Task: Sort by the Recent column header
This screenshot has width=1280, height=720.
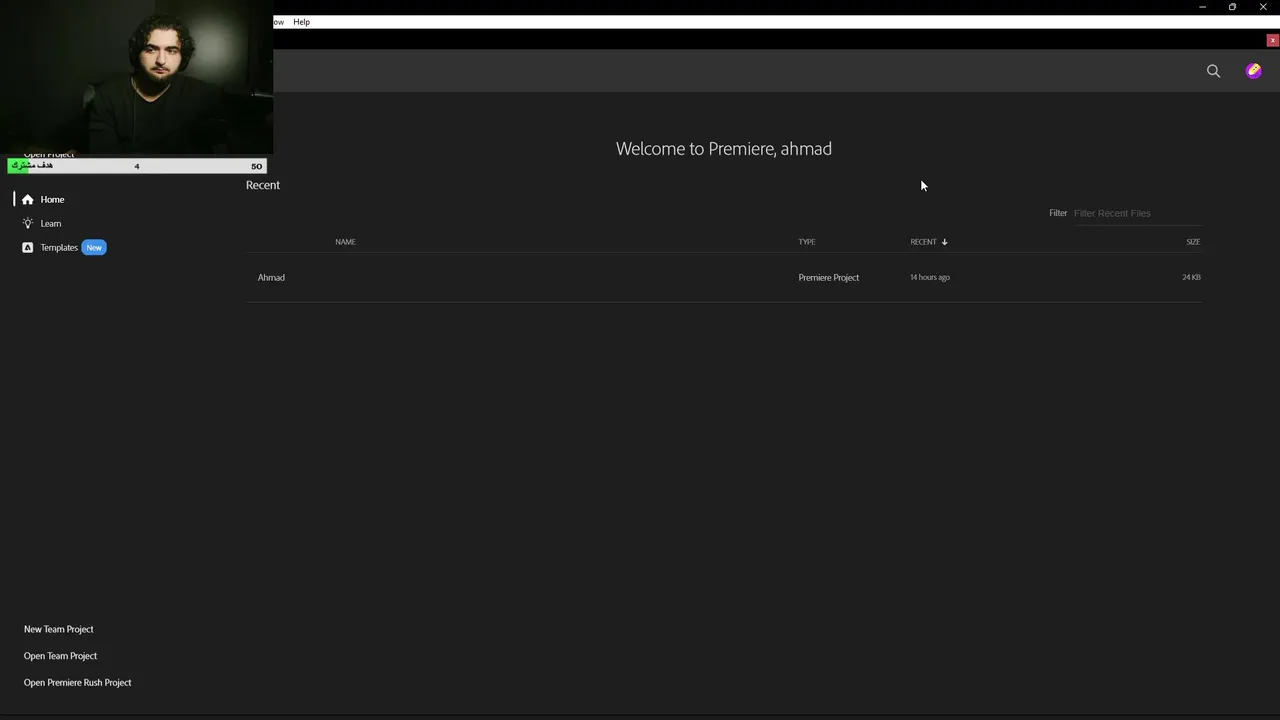Action: click(923, 241)
